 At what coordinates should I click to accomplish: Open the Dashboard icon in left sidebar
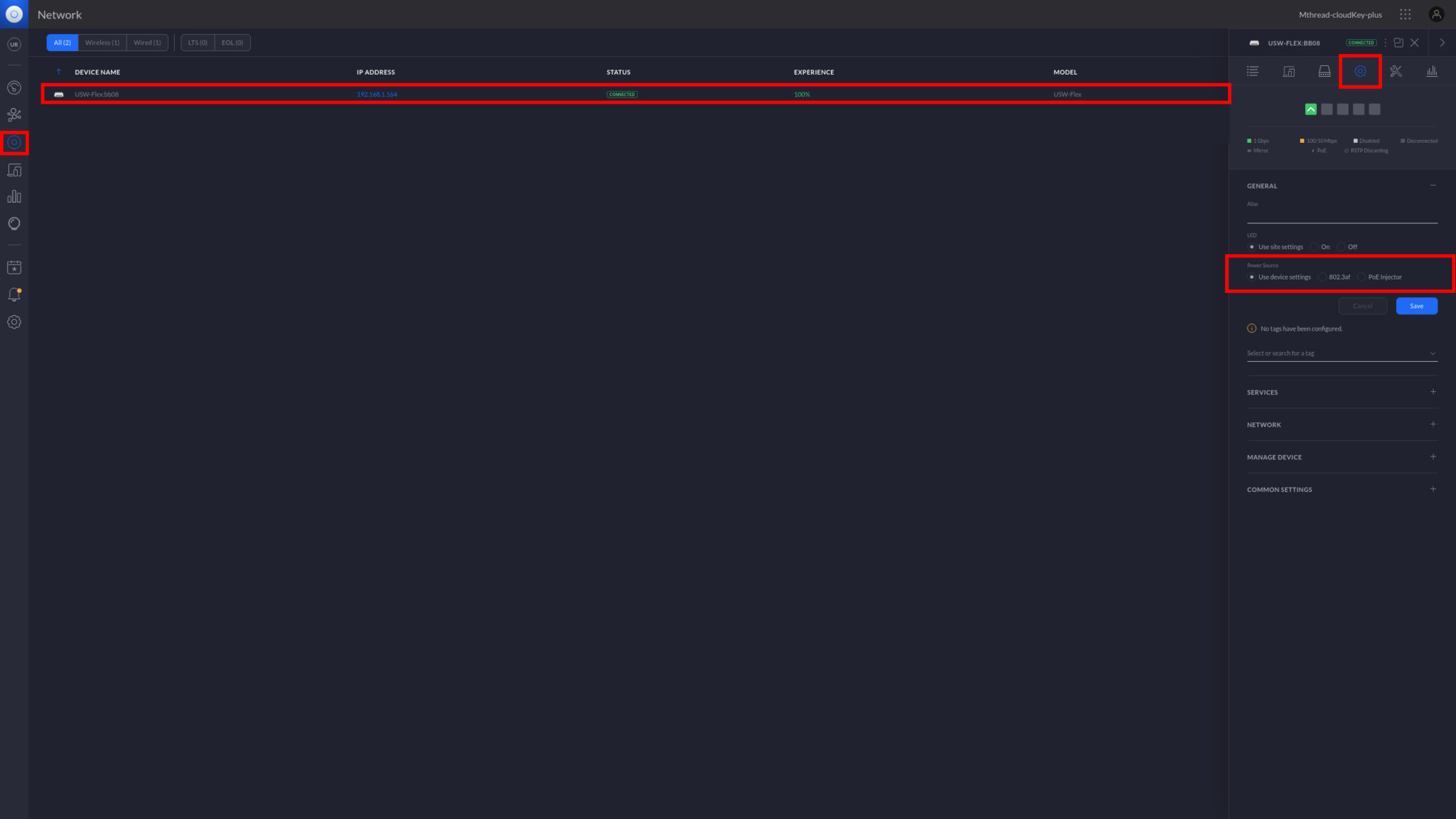pyautogui.click(x=14, y=87)
